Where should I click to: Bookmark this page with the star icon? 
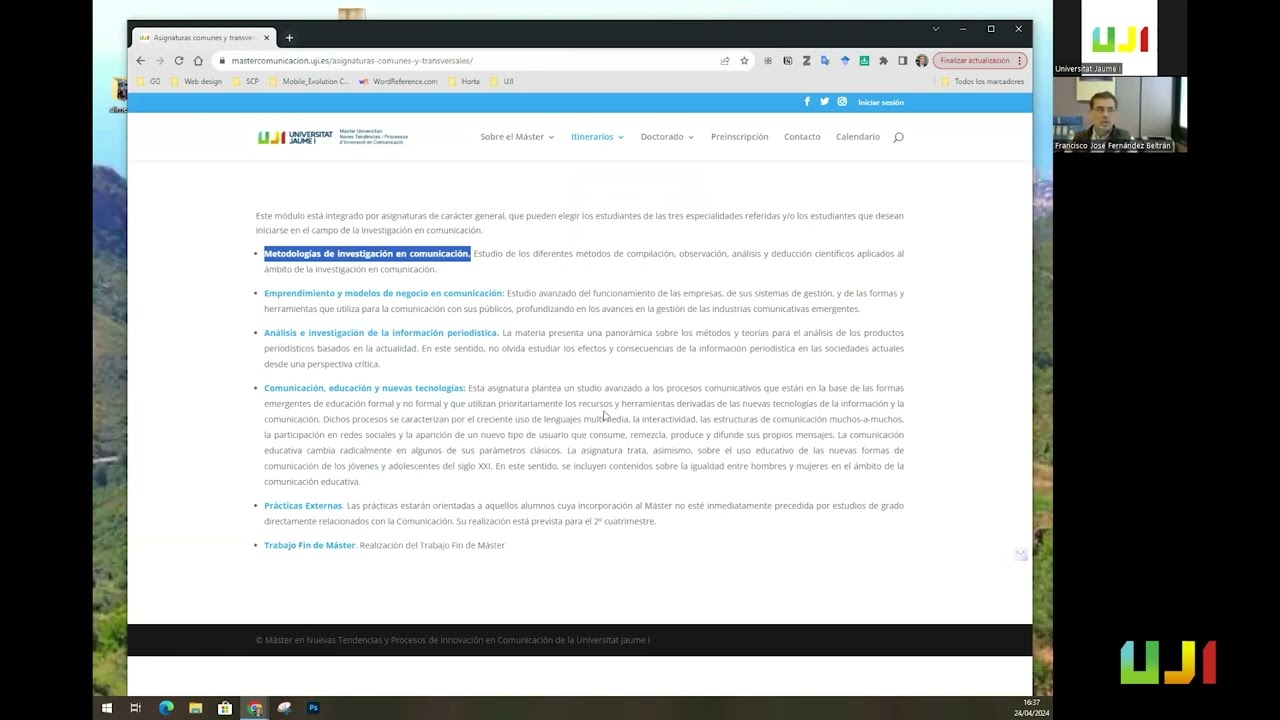(744, 61)
